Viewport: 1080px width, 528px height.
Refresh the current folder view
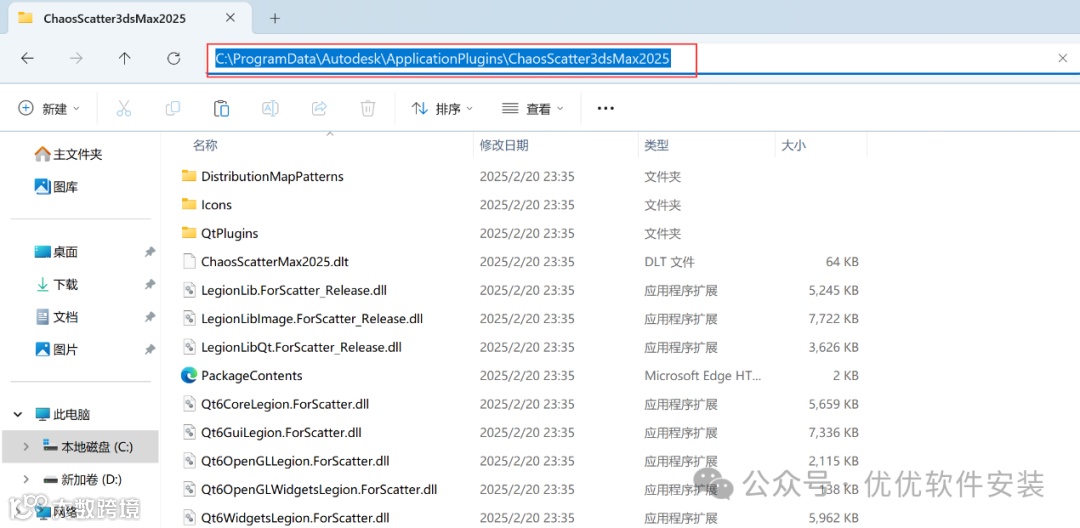[174, 59]
